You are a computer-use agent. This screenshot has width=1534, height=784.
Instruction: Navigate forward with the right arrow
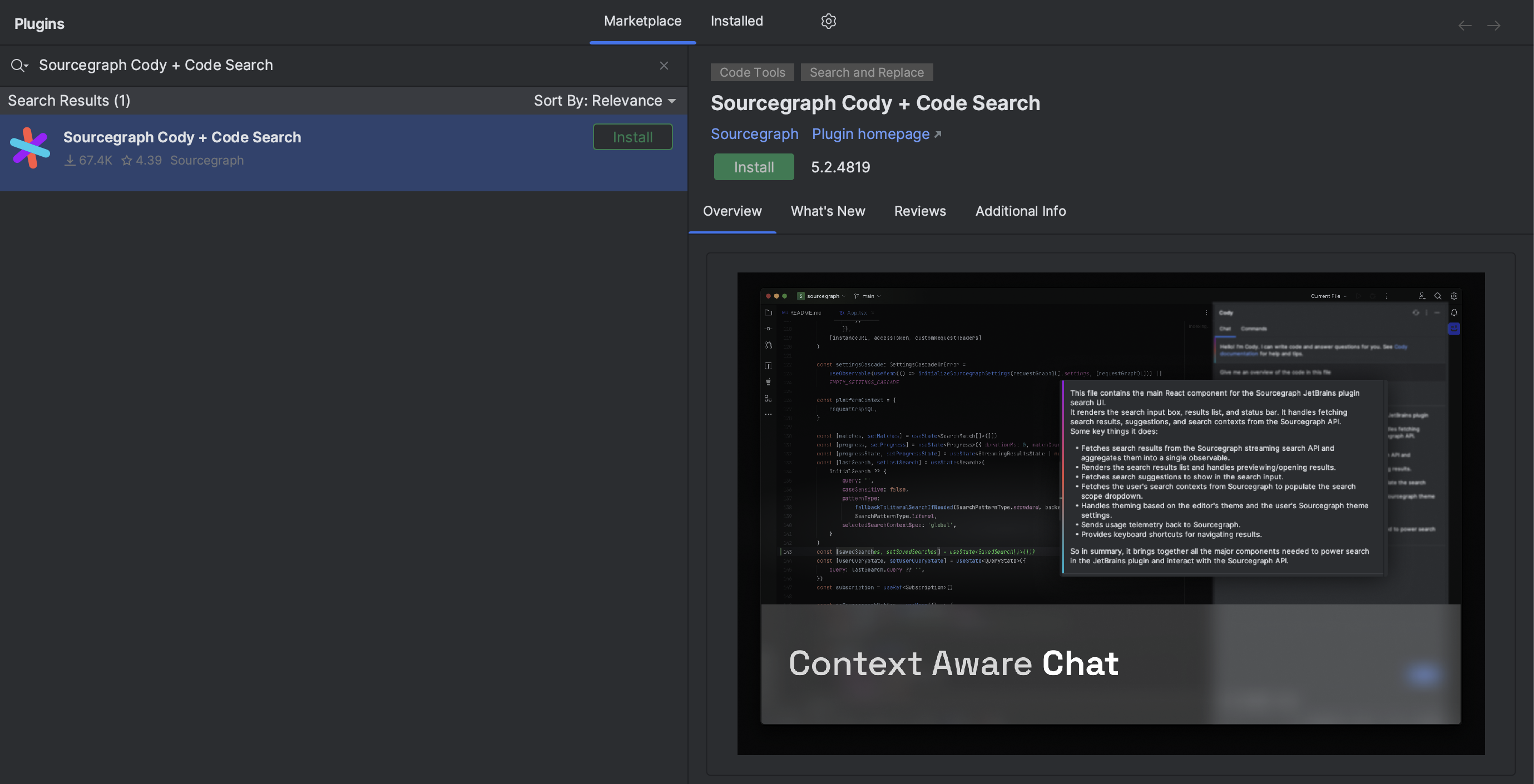tap(1493, 26)
